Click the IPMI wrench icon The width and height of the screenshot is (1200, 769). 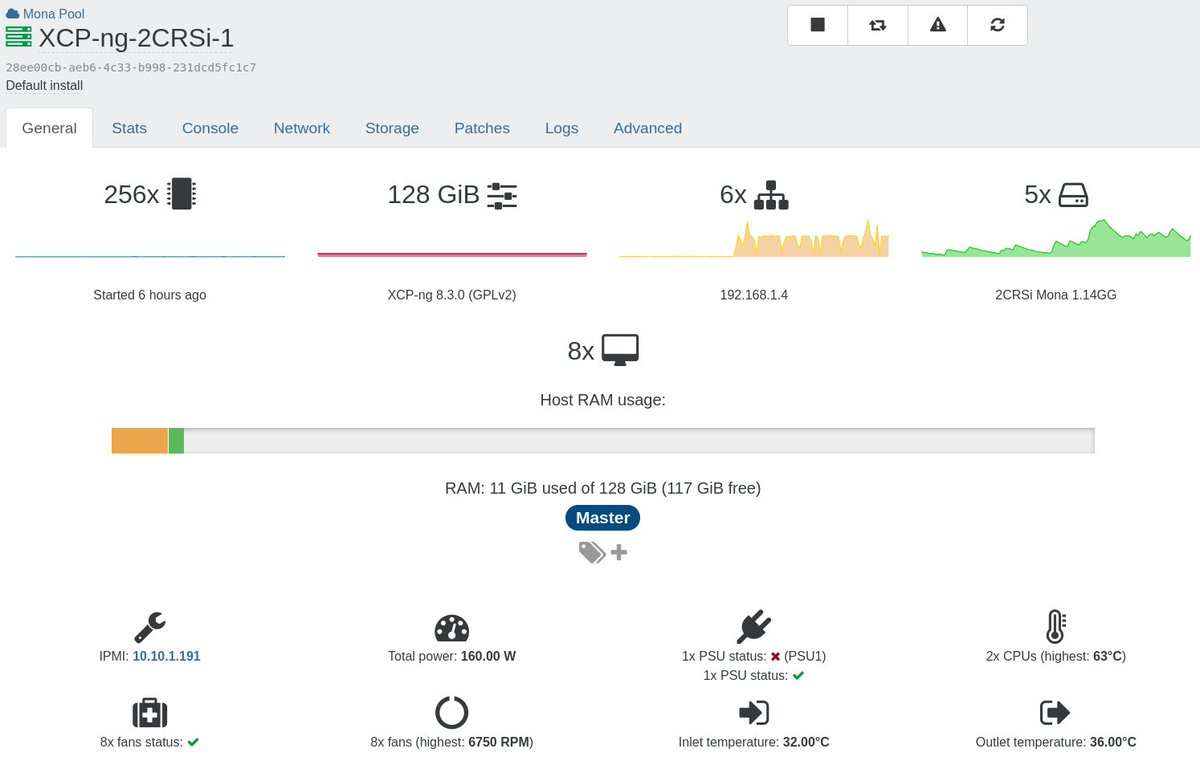tap(150, 627)
